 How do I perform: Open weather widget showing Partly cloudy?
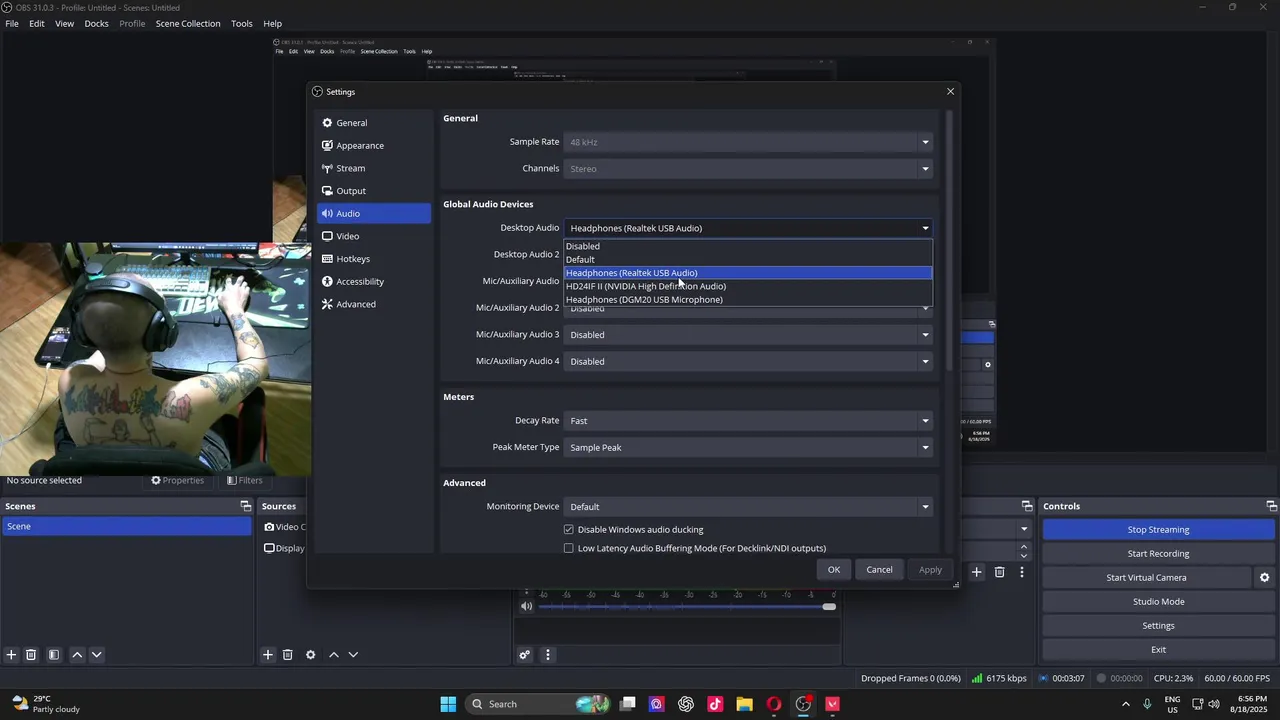click(45, 704)
